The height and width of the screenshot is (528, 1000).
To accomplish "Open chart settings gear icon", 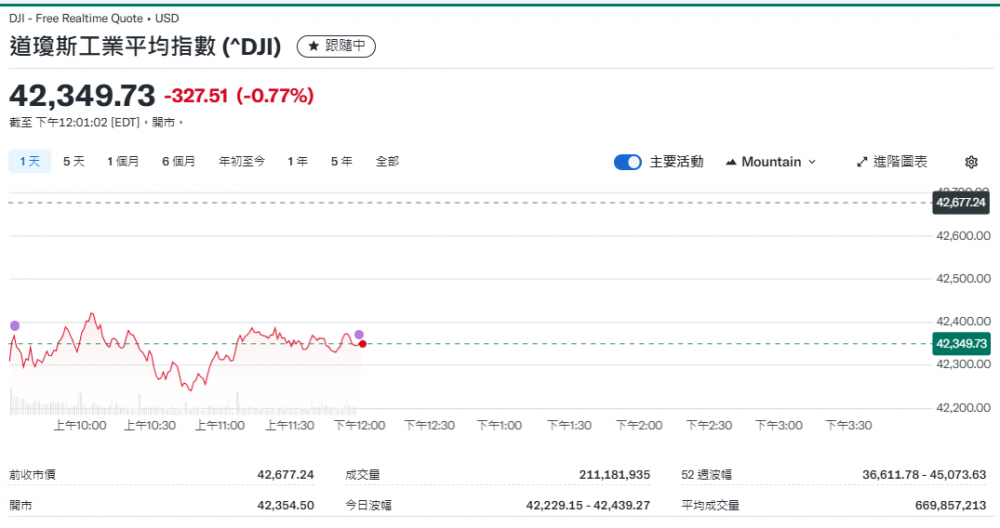I will [x=971, y=162].
